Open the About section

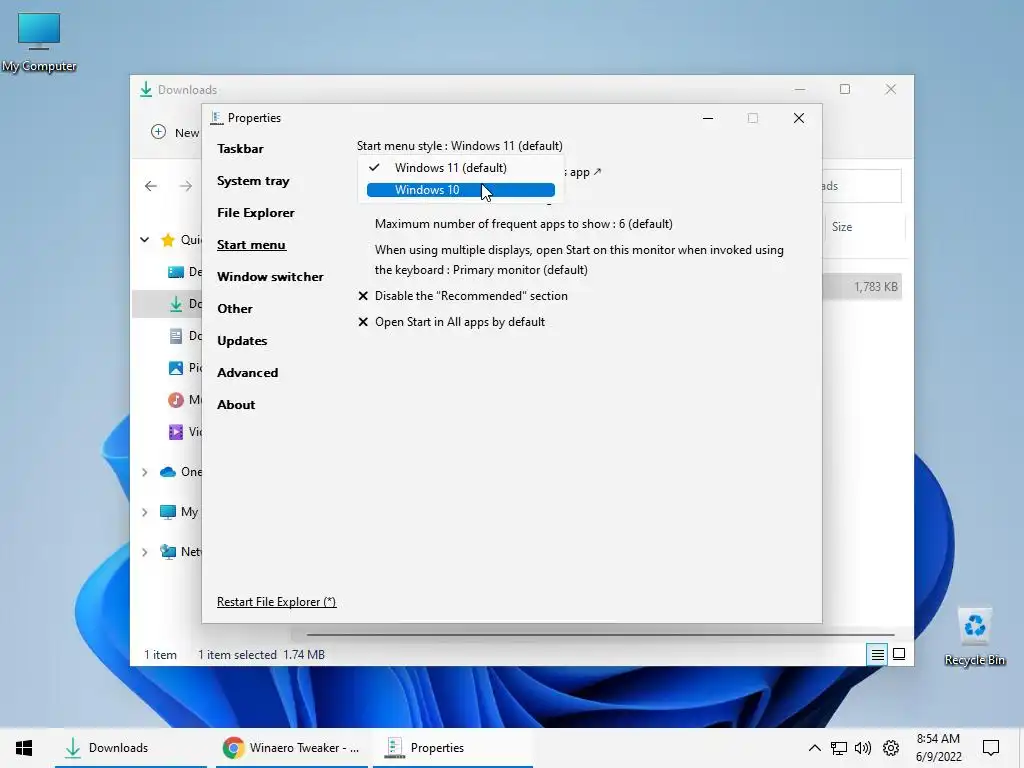[236, 405]
